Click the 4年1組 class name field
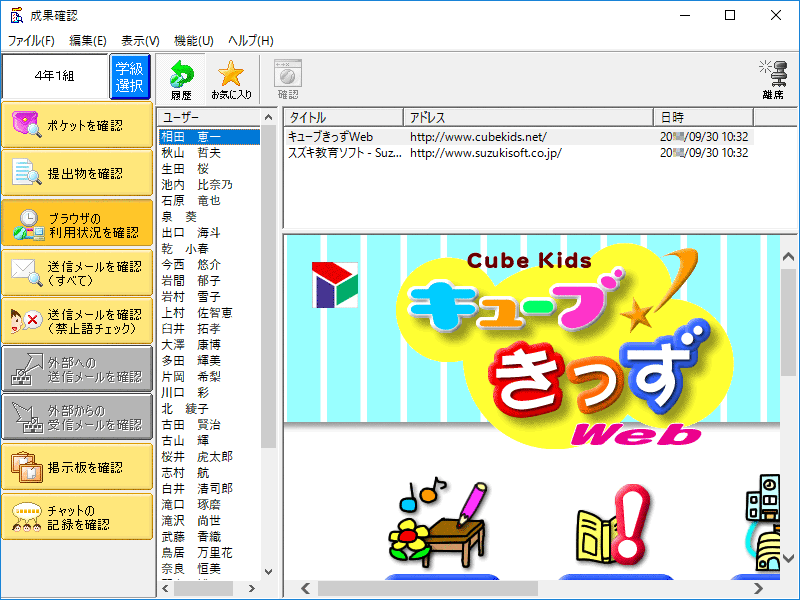Screen dimensions: 800x600 (x=55, y=76)
